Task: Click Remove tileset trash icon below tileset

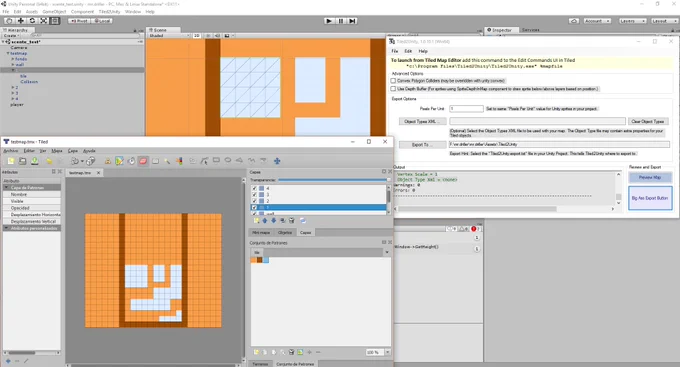Action: pyautogui.click(x=291, y=352)
